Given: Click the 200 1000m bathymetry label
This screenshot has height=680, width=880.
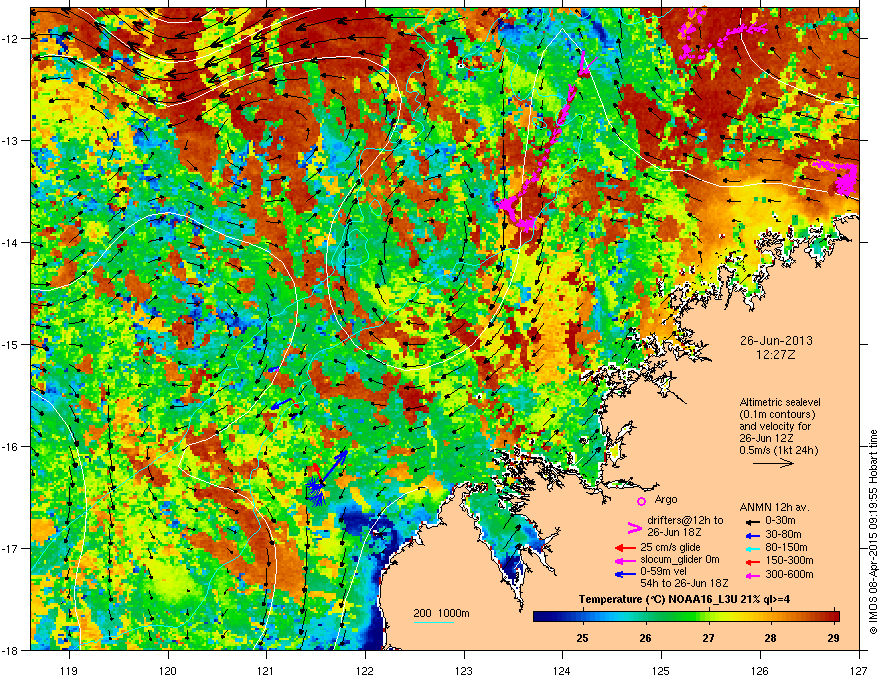Looking at the screenshot, I should (441, 613).
